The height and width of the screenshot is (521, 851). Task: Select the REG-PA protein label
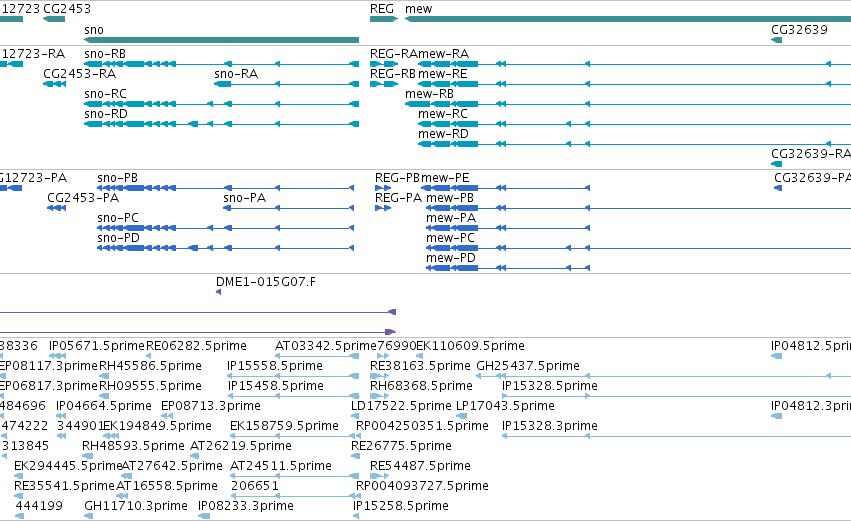pyautogui.click(x=398, y=198)
